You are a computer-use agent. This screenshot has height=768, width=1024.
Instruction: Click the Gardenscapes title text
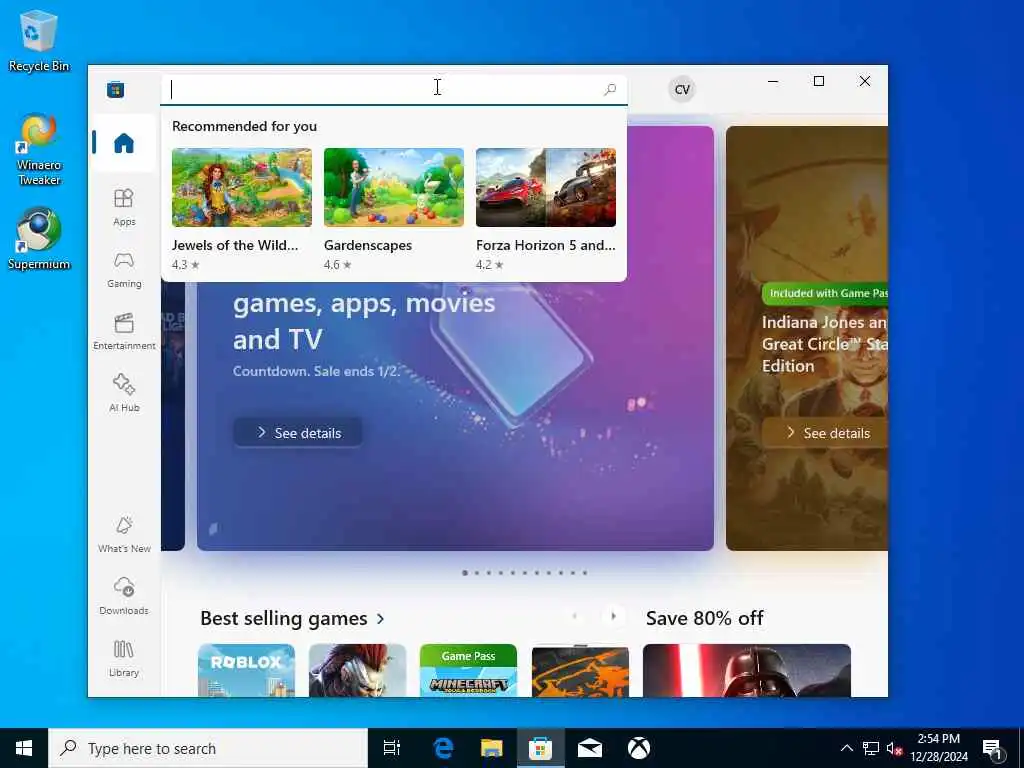click(x=368, y=246)
